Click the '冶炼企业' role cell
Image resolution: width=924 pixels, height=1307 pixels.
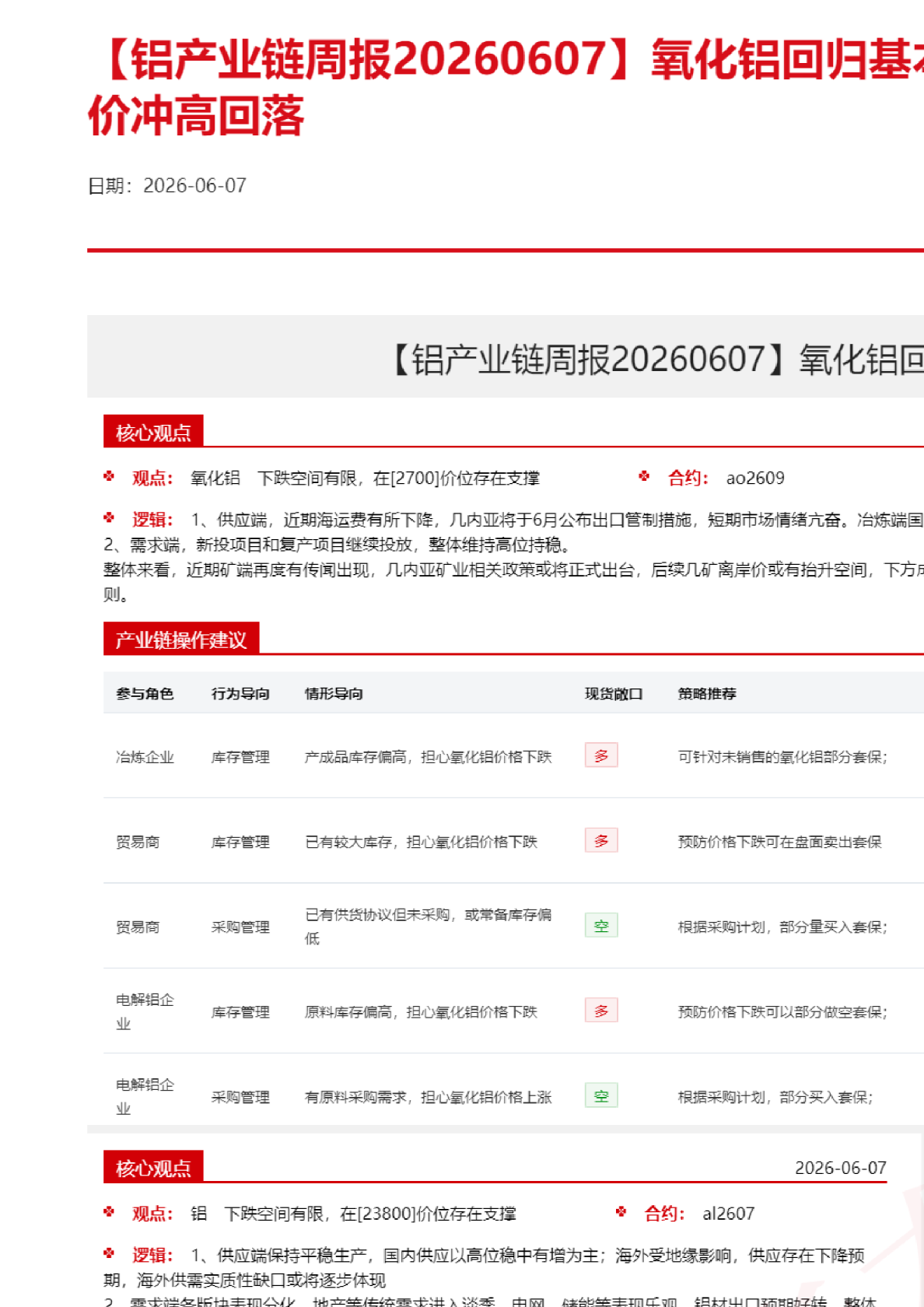pyautogui.click(x=145, y=757)
